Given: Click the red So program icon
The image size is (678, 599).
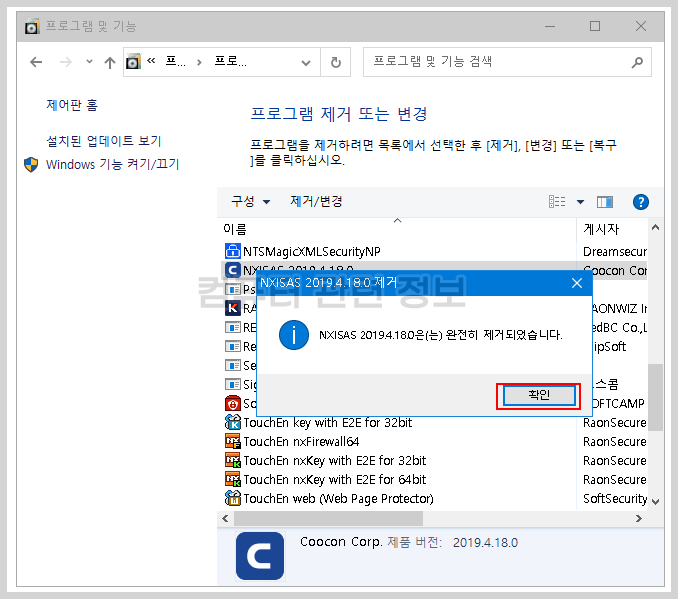Looking at the screenshot, I should click(233, 404).
